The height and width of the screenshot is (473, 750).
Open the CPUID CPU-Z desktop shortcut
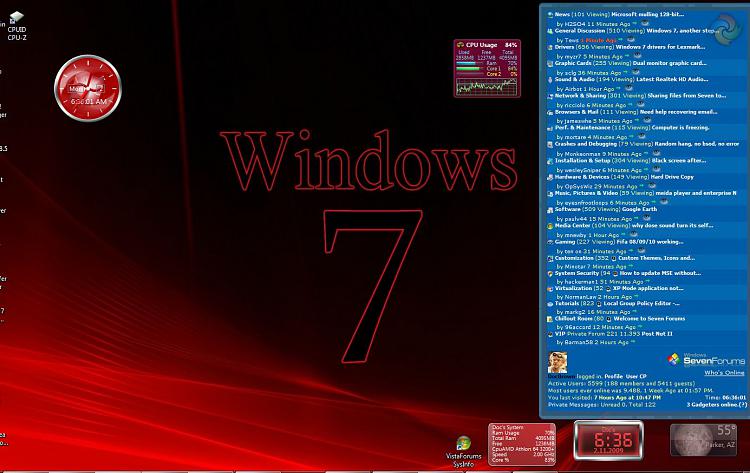click(16, 26)
